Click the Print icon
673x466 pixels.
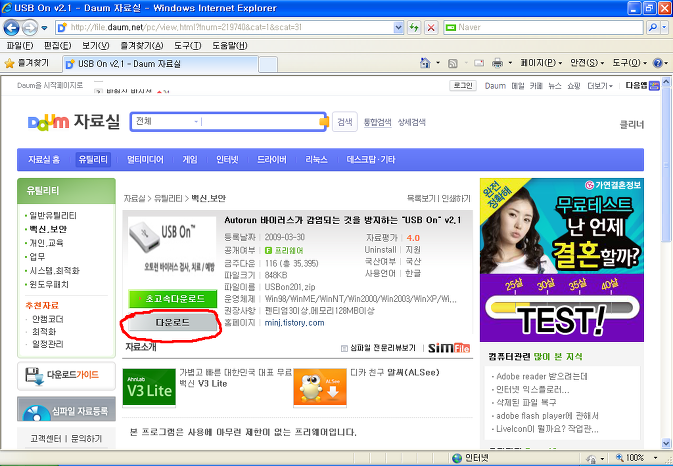(497, 63)
